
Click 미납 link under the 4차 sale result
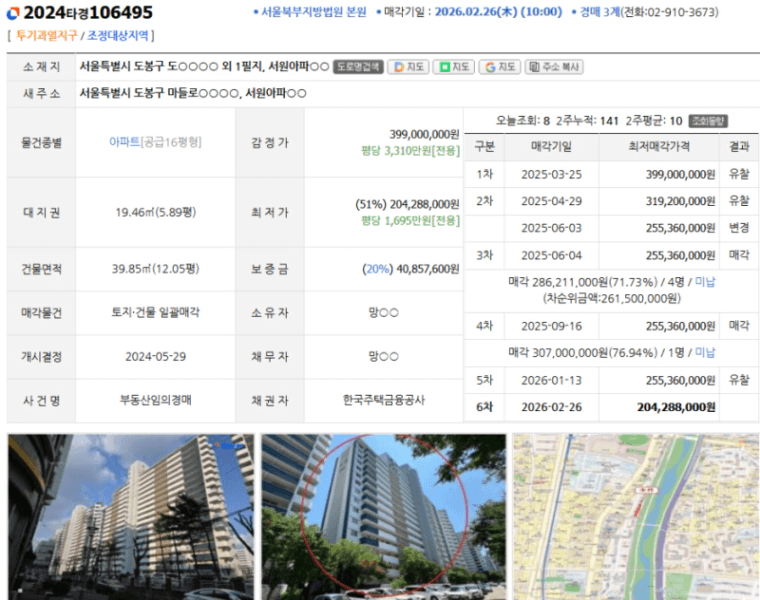coord(705,353)
